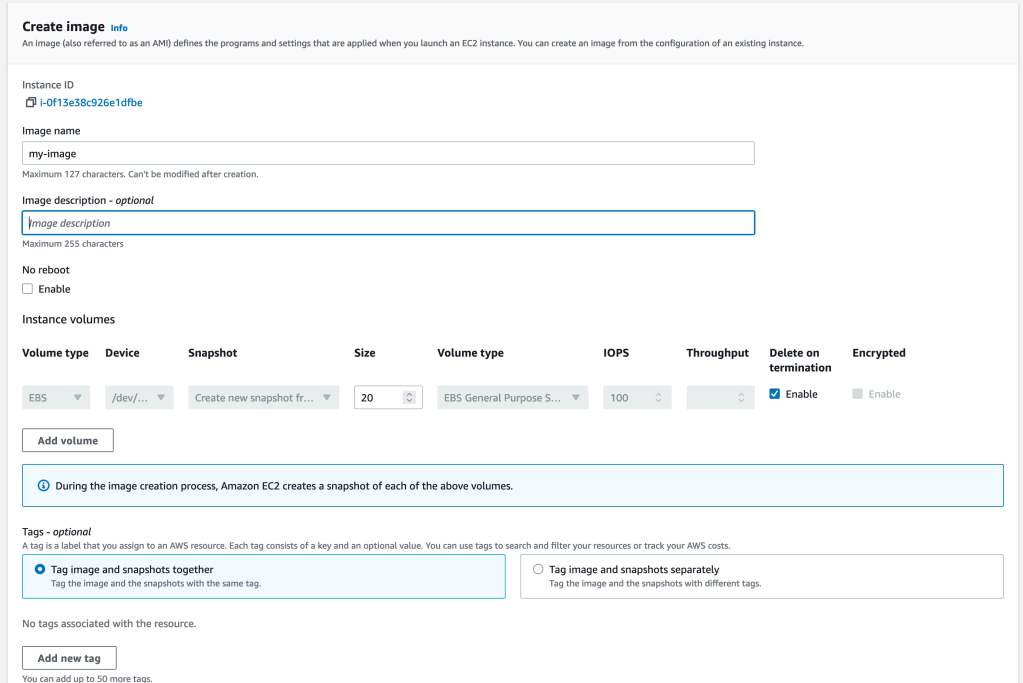Viewport: 1023px width, 683px height.
Task: Click the Add new tag button
Action: pyautogui.click(x=69, y=657)
